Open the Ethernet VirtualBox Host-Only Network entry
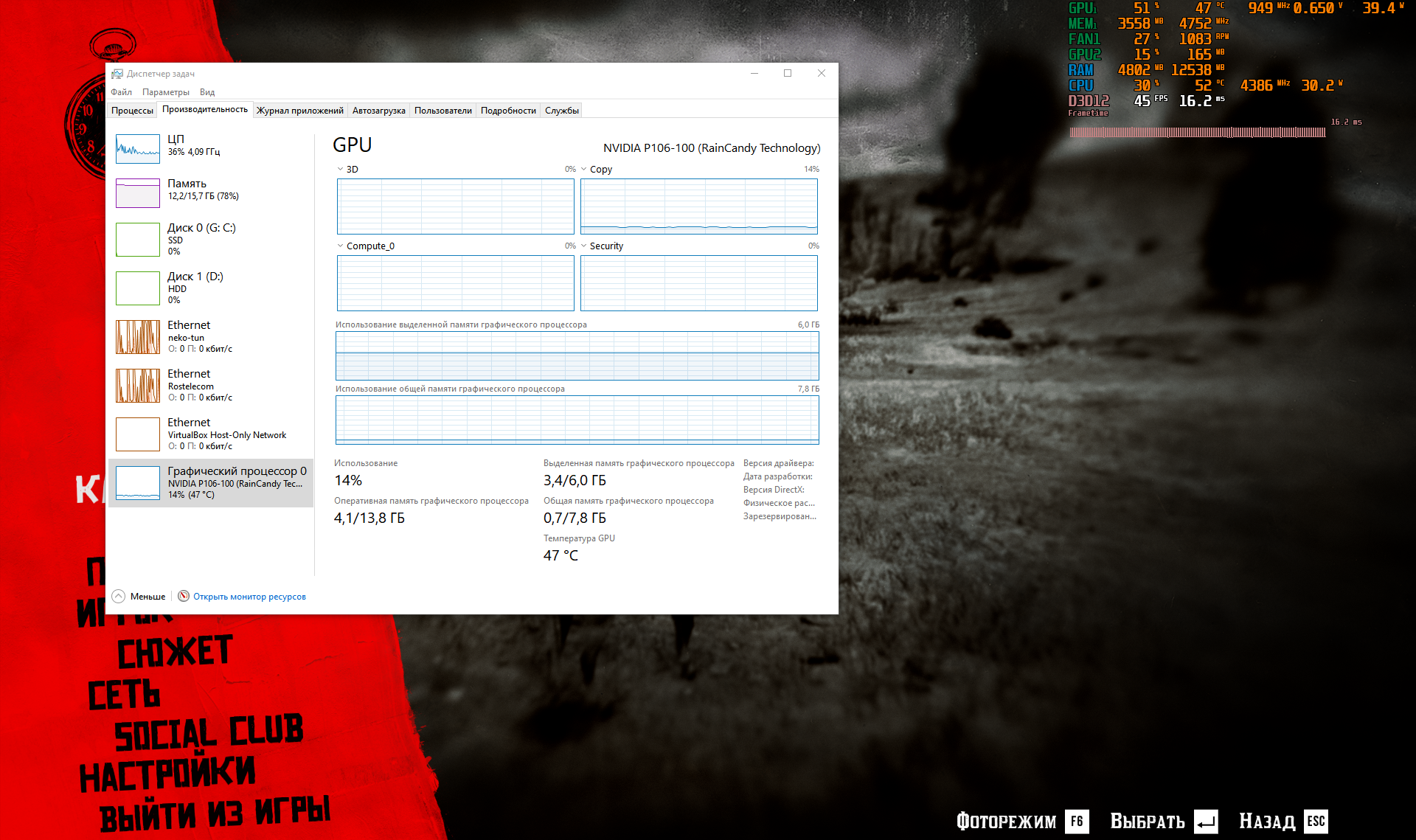Screen dimensions: 1416x840 click(226, 434)
